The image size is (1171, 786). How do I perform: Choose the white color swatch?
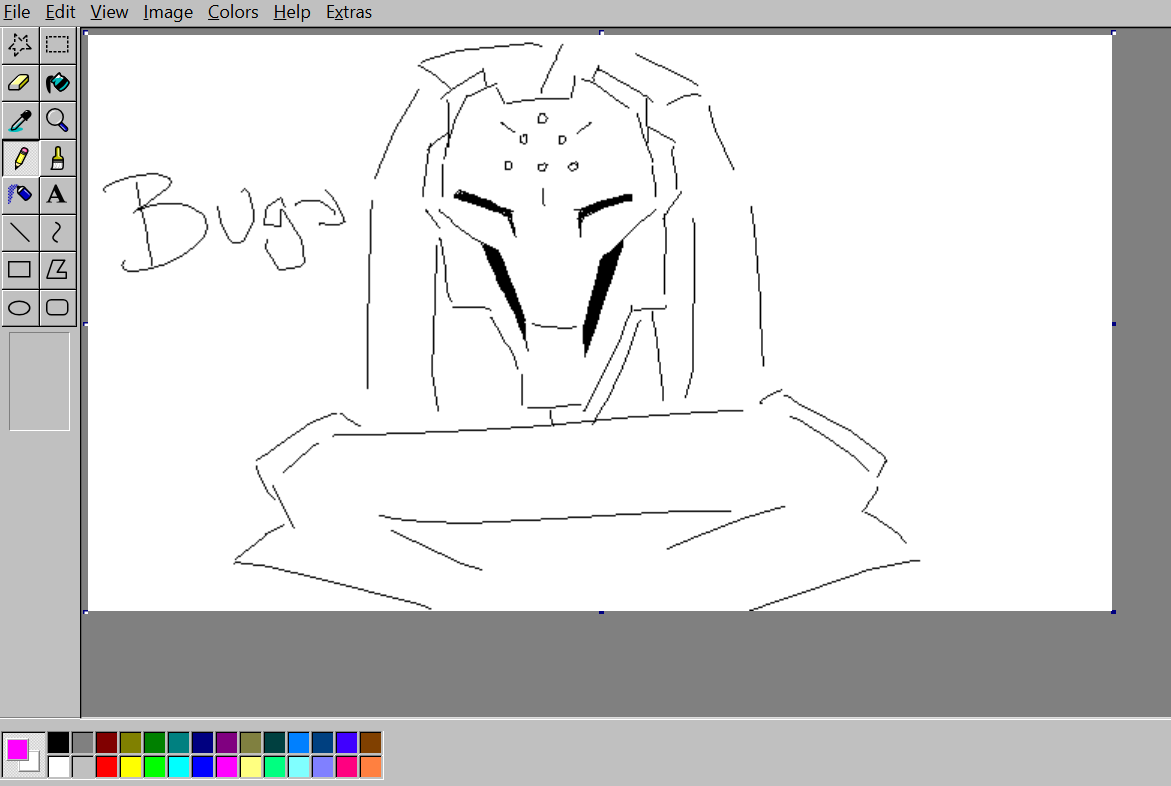click(x=58, y=767)
